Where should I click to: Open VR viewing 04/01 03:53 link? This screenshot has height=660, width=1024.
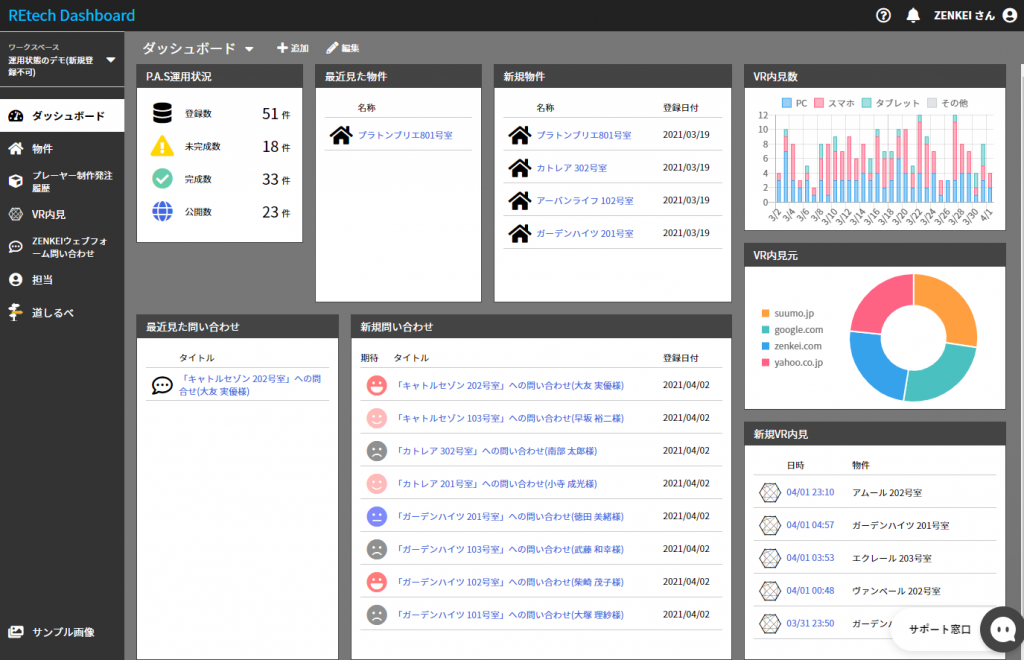point(810,558)
